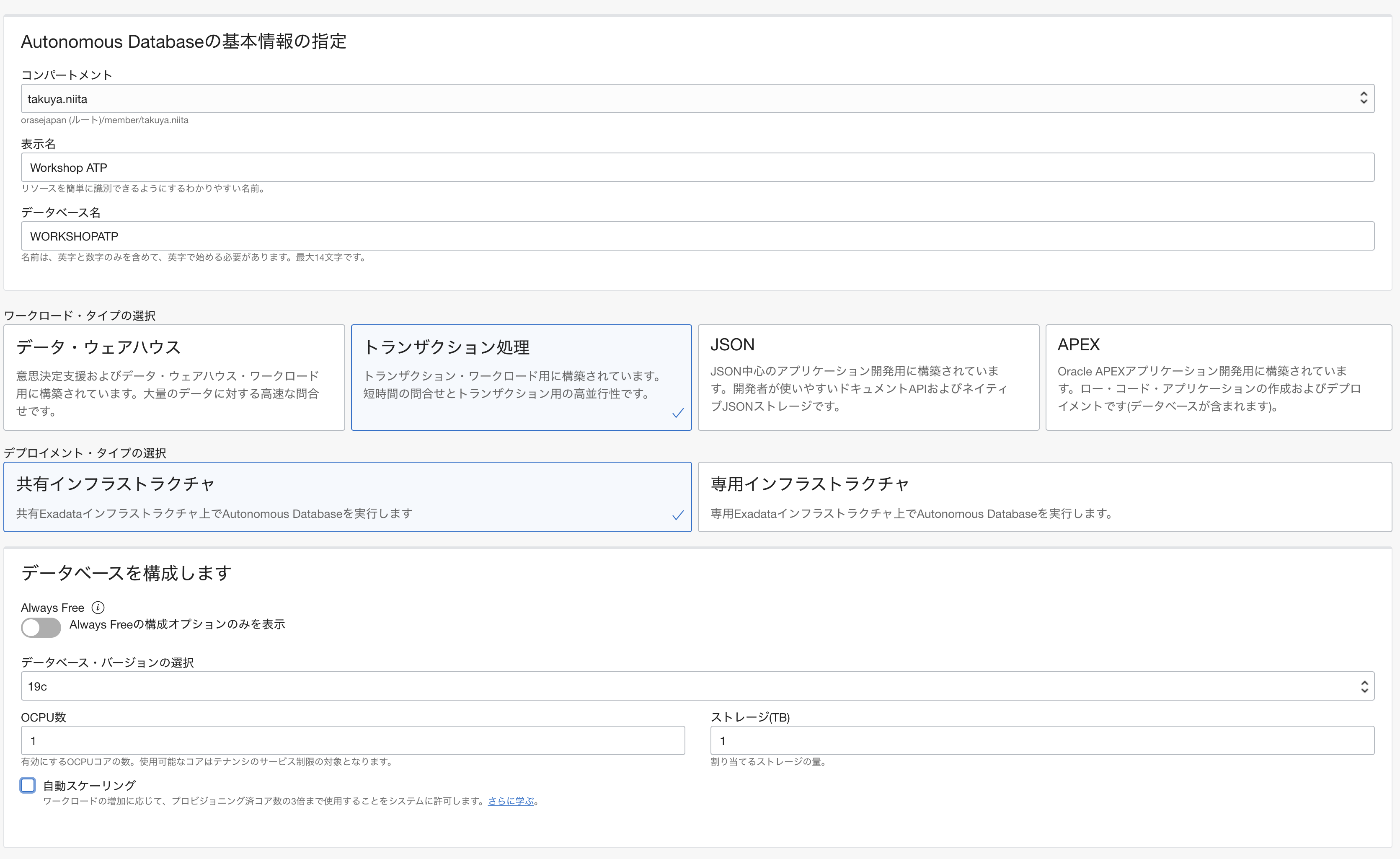
Task: Click the Always Free info icon
Action: tap(98, 607)
